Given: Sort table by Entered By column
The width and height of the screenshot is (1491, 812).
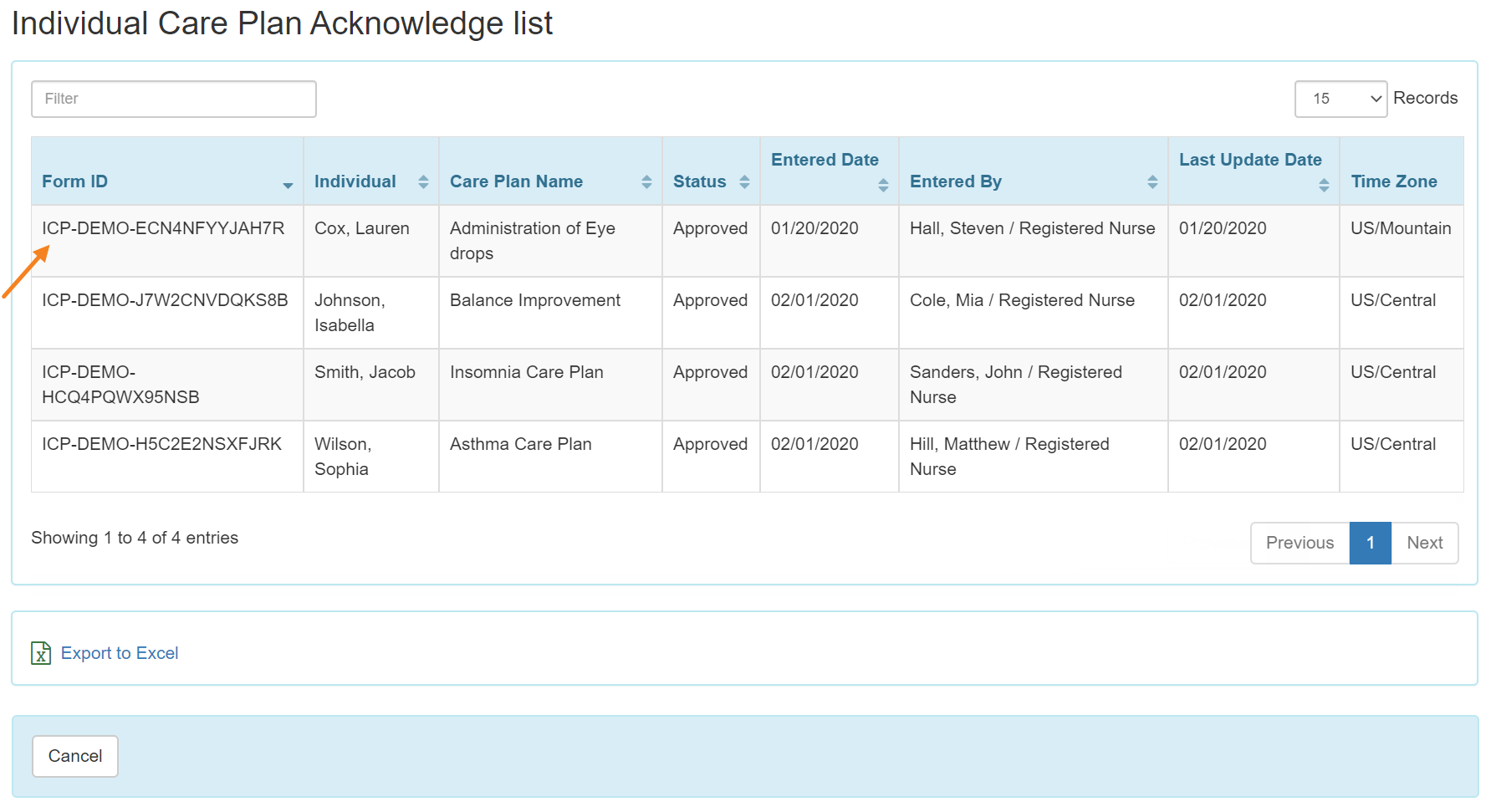Looking at the screenshot, I should (x=1151, y=182).
